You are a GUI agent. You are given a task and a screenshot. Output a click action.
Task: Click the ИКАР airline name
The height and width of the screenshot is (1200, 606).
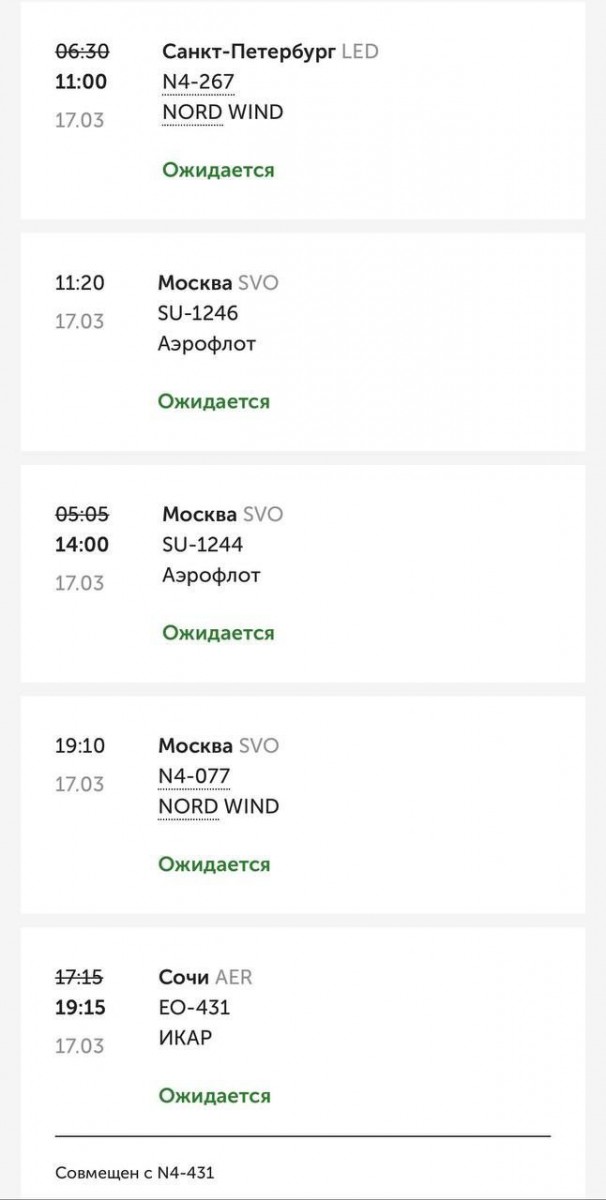pos(185,1038)
